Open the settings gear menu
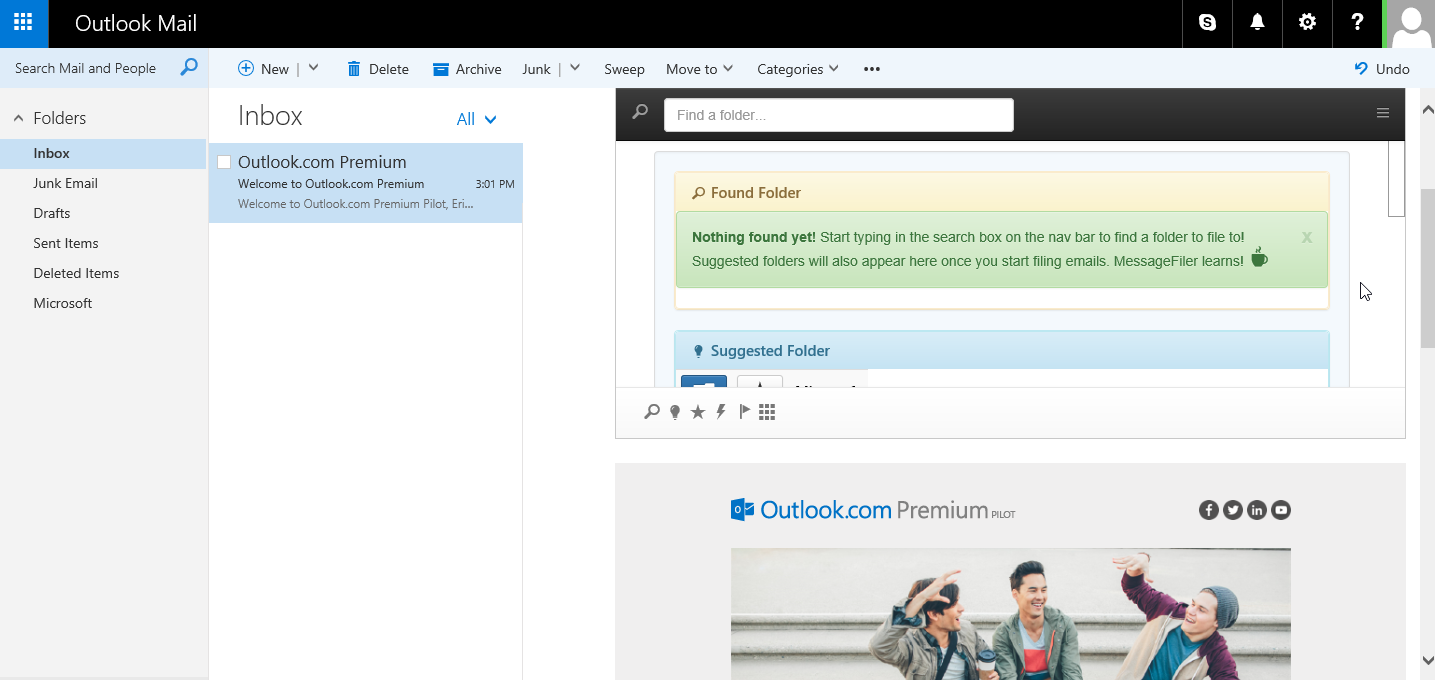The image size is (1435, 680). [x=1307, y=22]
